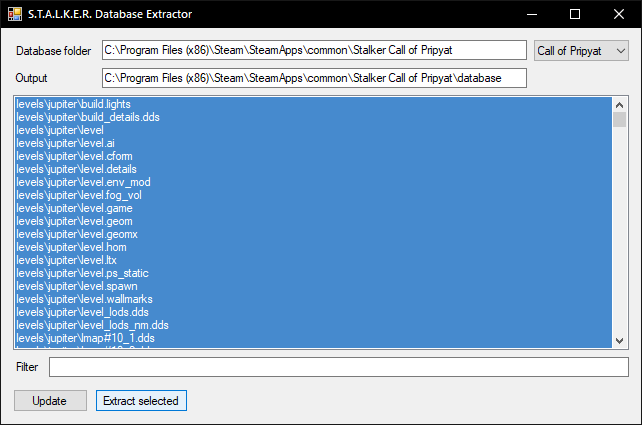Select levels\jupiter\build.lights entry
This screenshot has height=425, width=642.
point(314,104)
